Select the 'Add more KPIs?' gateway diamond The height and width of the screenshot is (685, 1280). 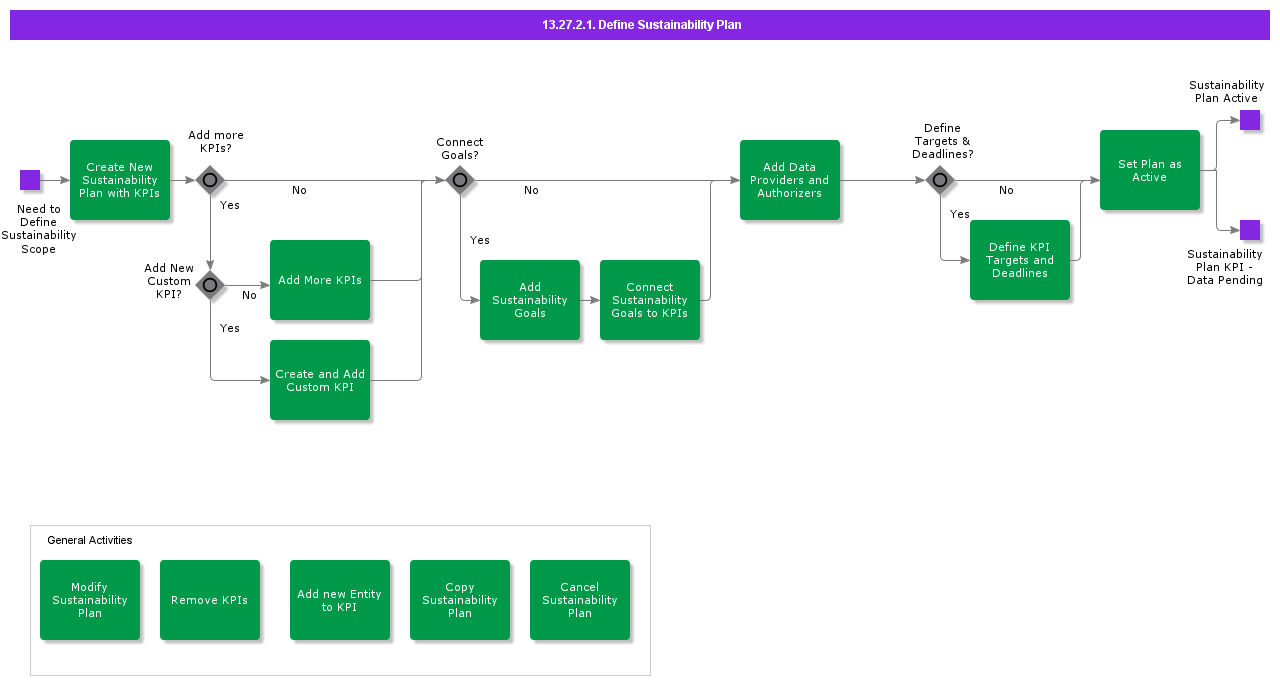tap(210, 180)
